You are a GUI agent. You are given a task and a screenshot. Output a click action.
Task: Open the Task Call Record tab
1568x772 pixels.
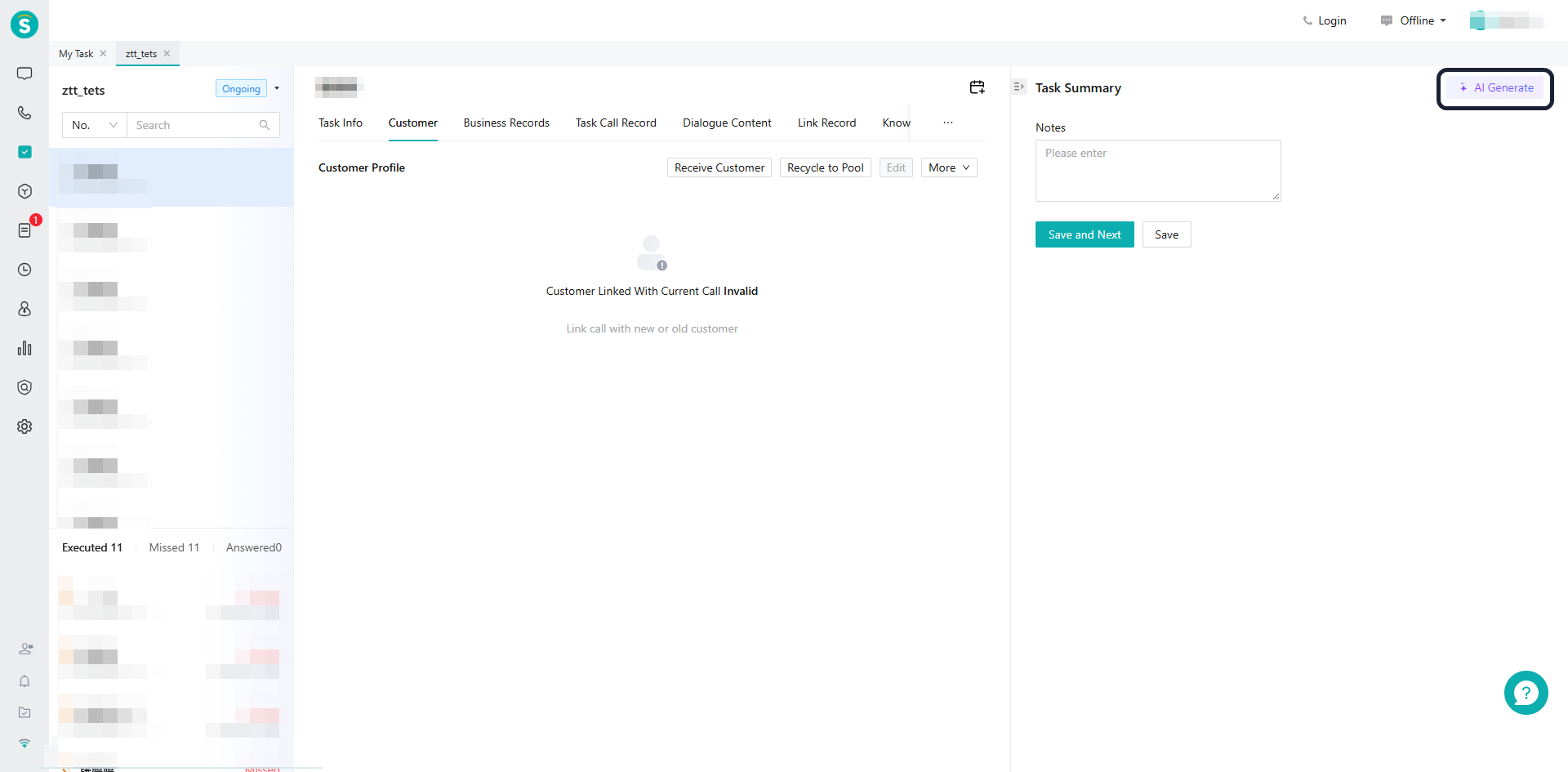[x=616, y=123]
